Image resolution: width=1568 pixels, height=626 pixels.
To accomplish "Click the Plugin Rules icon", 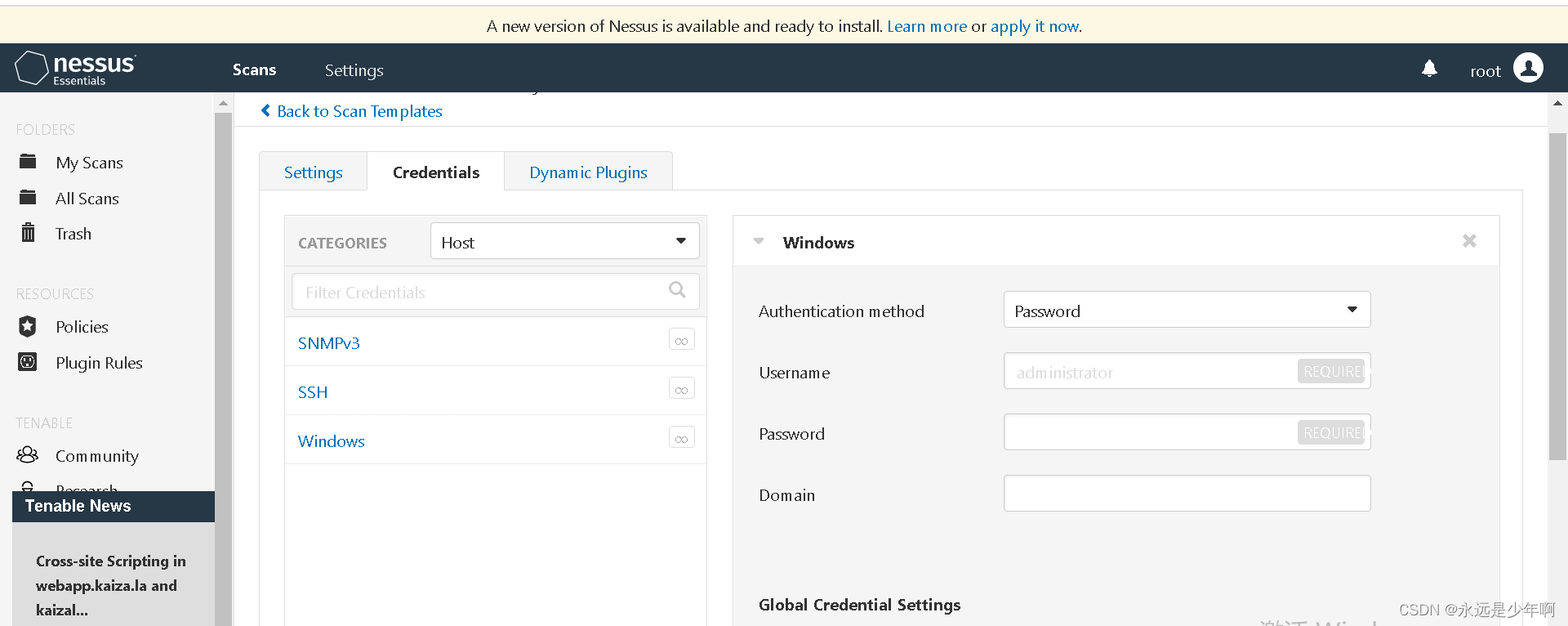I will tap(28, 362).
